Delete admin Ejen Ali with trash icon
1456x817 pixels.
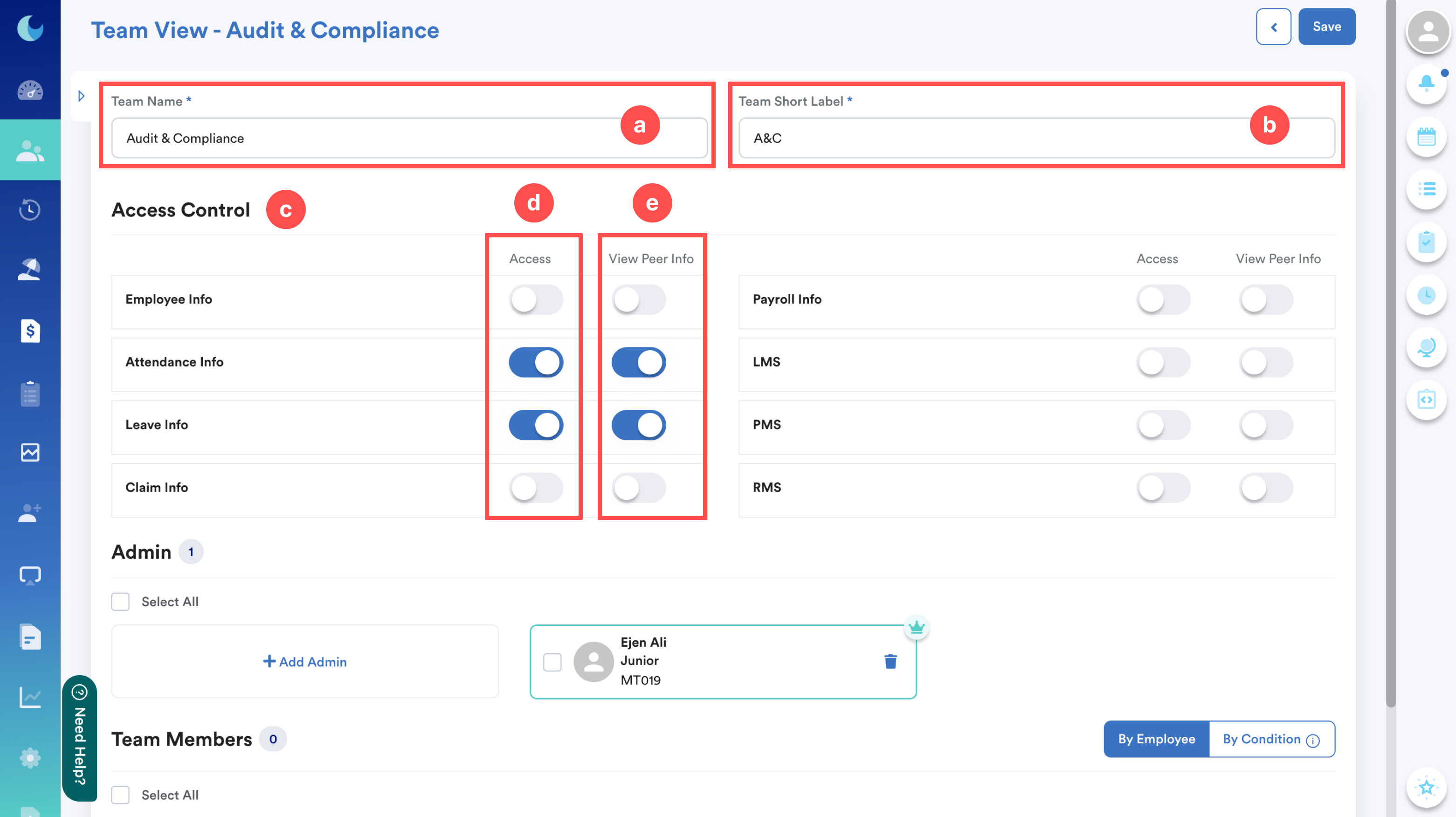click(x=890, y=662)
